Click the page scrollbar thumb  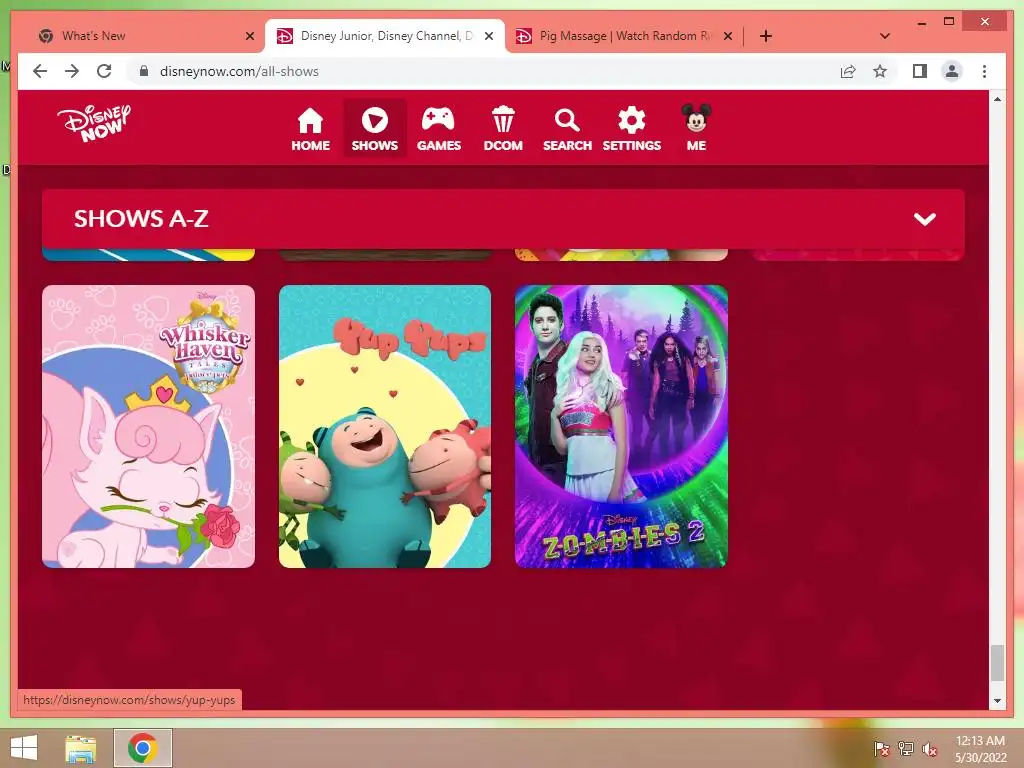point(997,663)
